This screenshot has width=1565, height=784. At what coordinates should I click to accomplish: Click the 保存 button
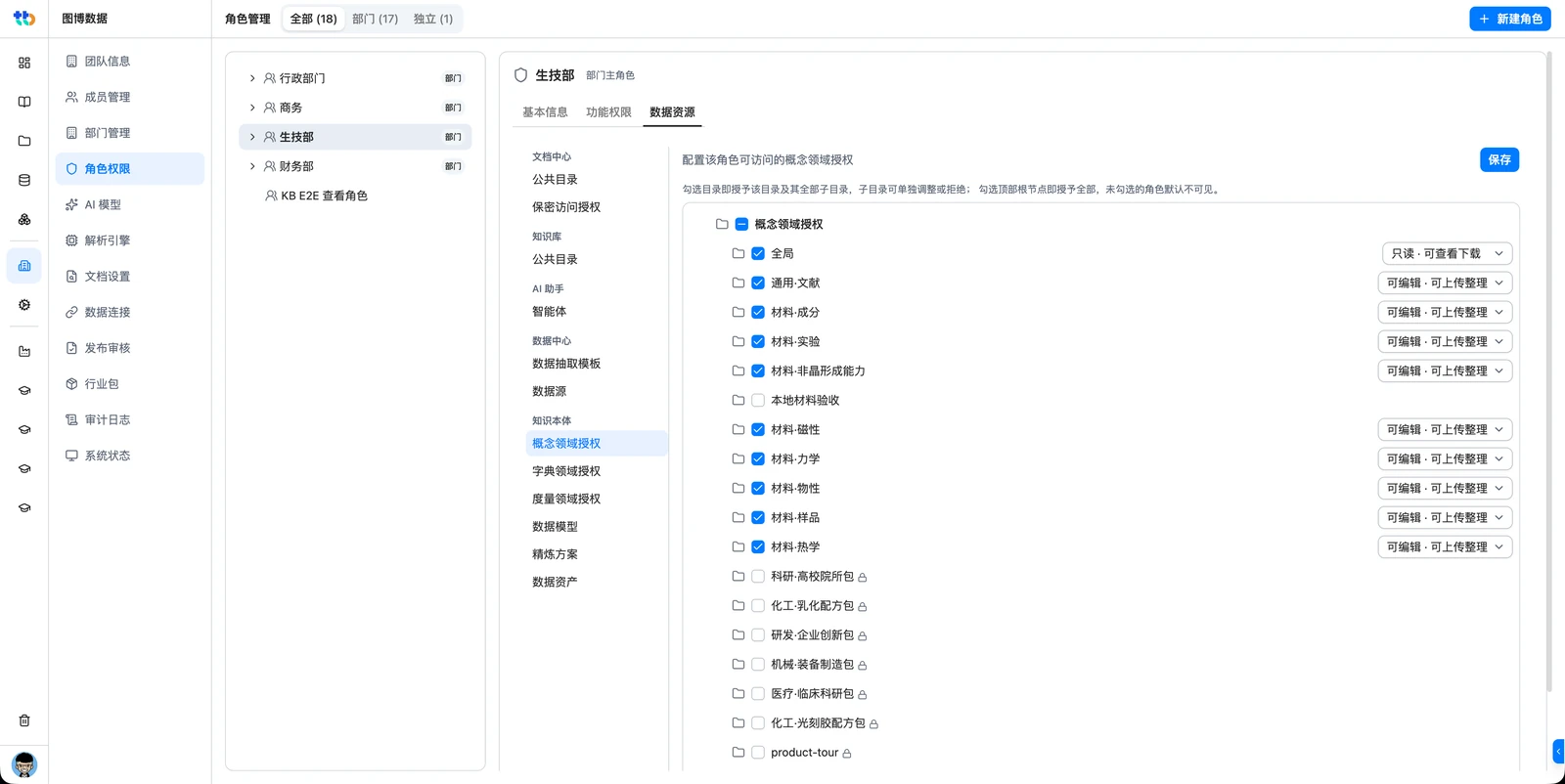tap(1499, 159)
